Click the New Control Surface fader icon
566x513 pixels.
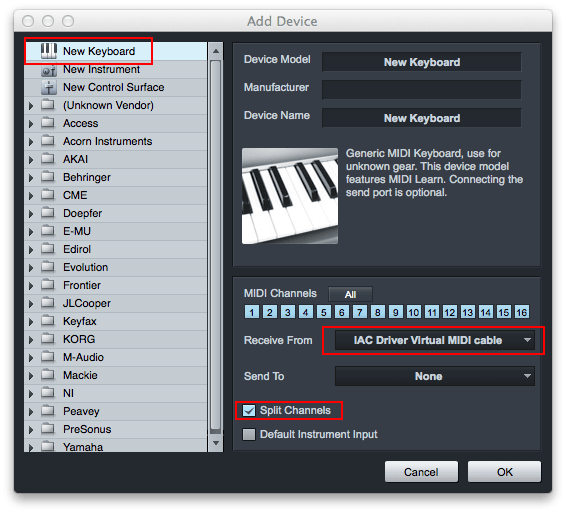tap(48, 87)
